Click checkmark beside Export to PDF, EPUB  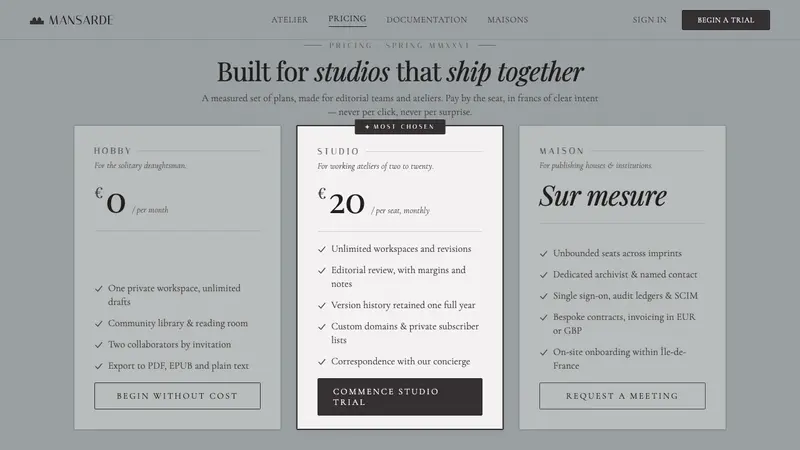[x=98, y=366]
